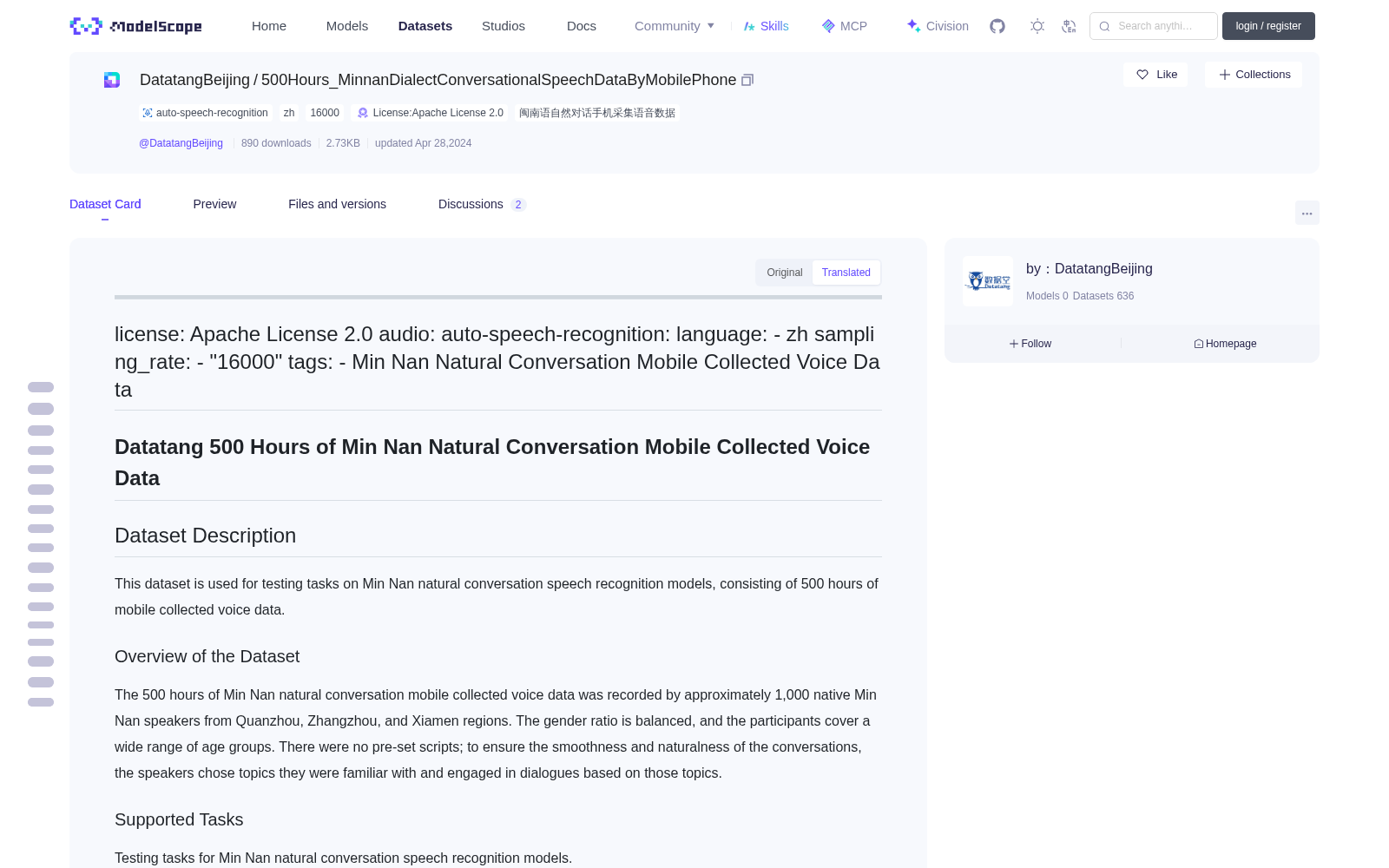Open the Studios section

504,26
